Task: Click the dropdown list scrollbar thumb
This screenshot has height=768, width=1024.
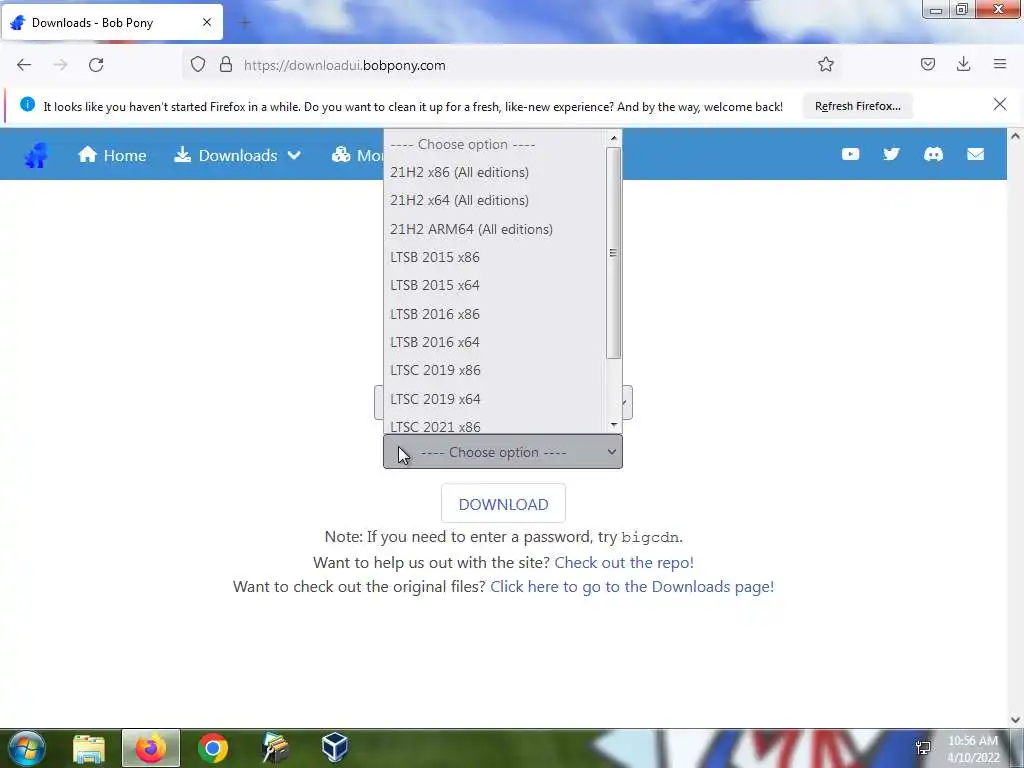Action: [613, 253]
